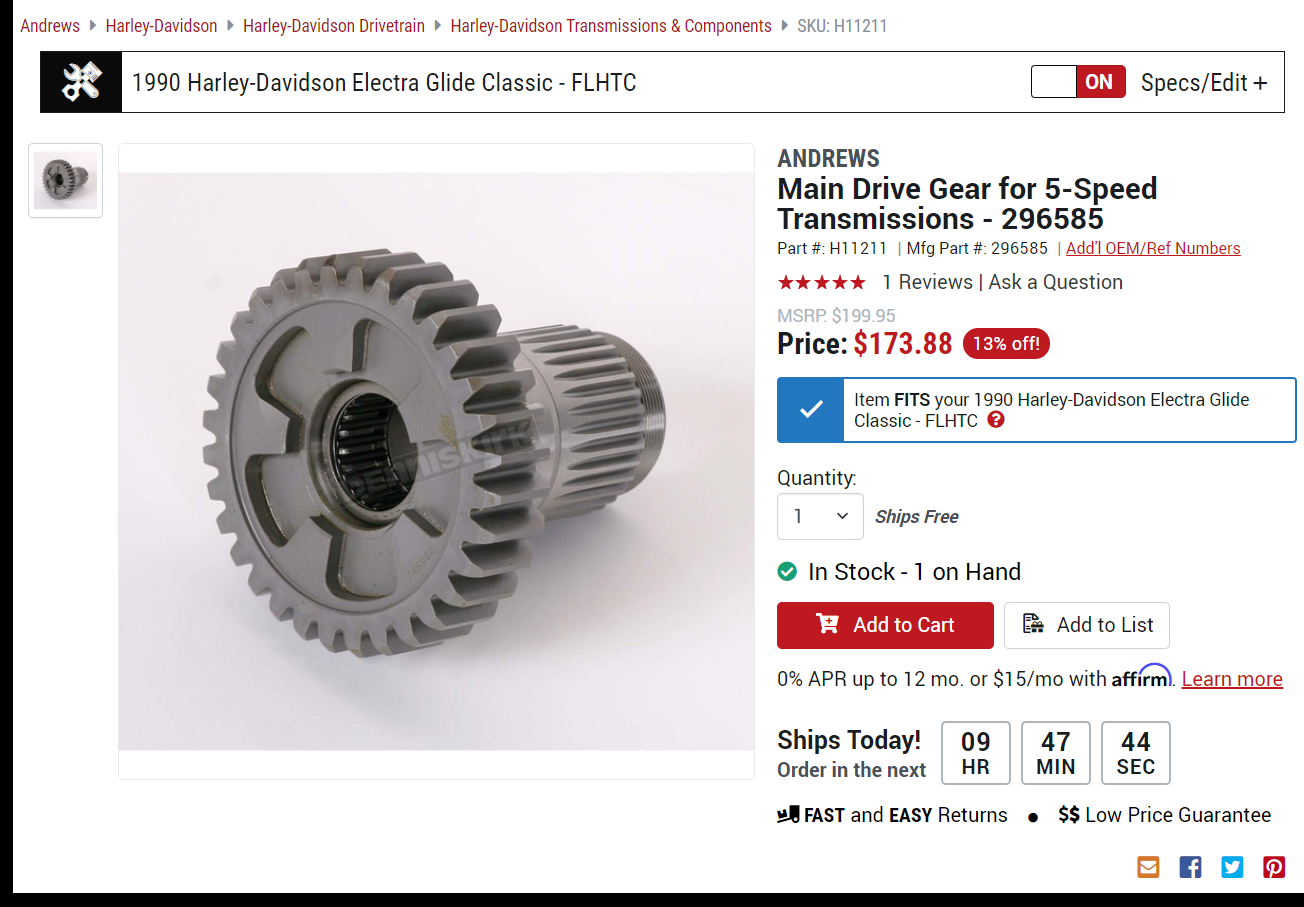Screen dimensions: 1304x907
Task: Go to Harley-Davidson Drivetrain breadcrumb
Action: (x=334, y=26)
